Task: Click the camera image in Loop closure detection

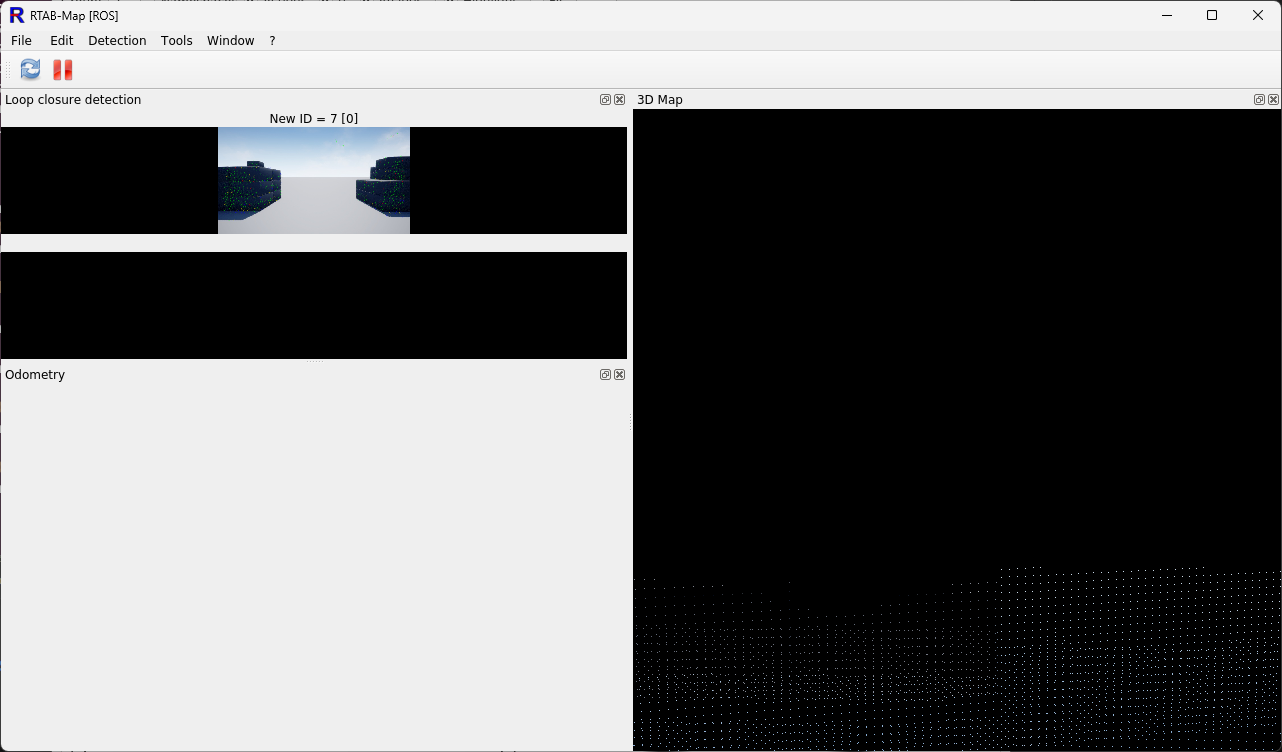Action: [x=314, y=181]
